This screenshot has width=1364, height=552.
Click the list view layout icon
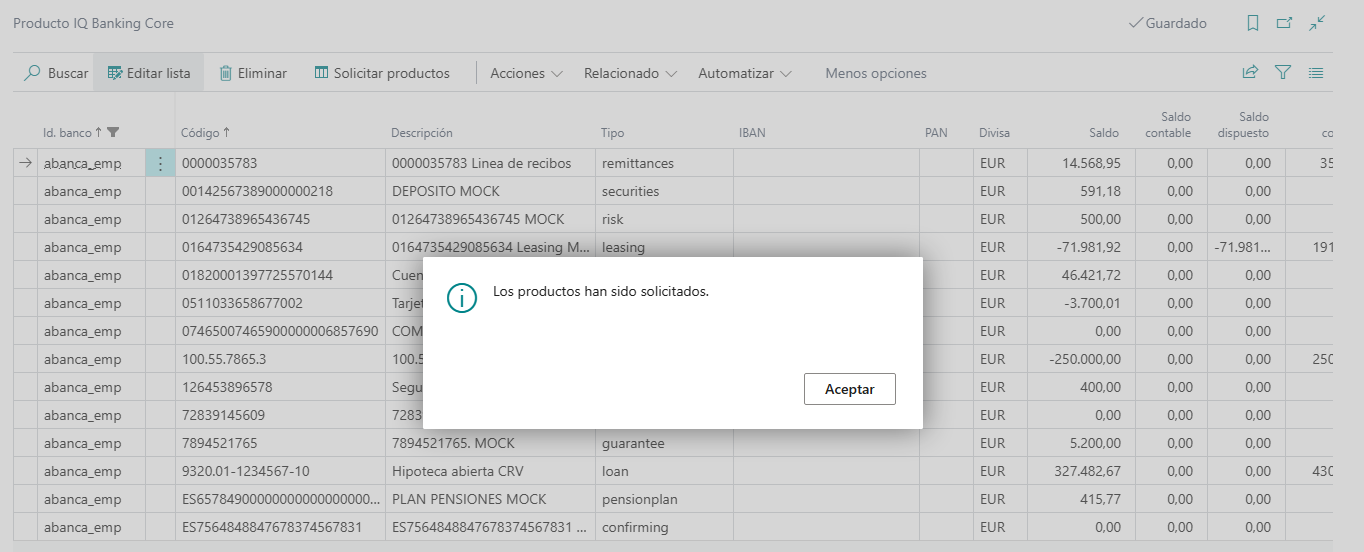pos(1316,73)
